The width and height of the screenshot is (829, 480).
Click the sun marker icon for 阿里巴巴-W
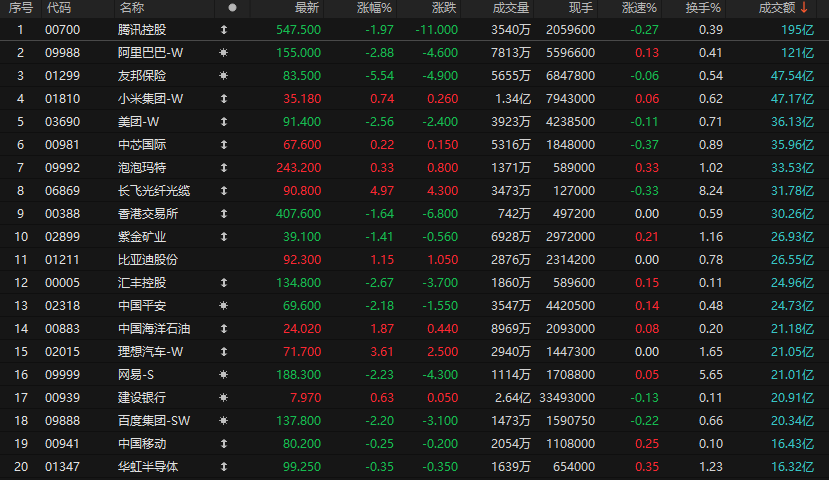(224, 53)
